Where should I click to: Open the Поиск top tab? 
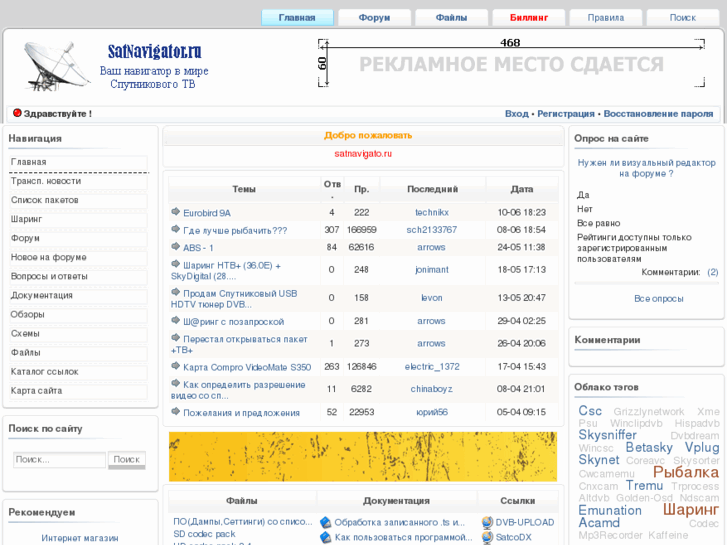click(x=682, y=18)
